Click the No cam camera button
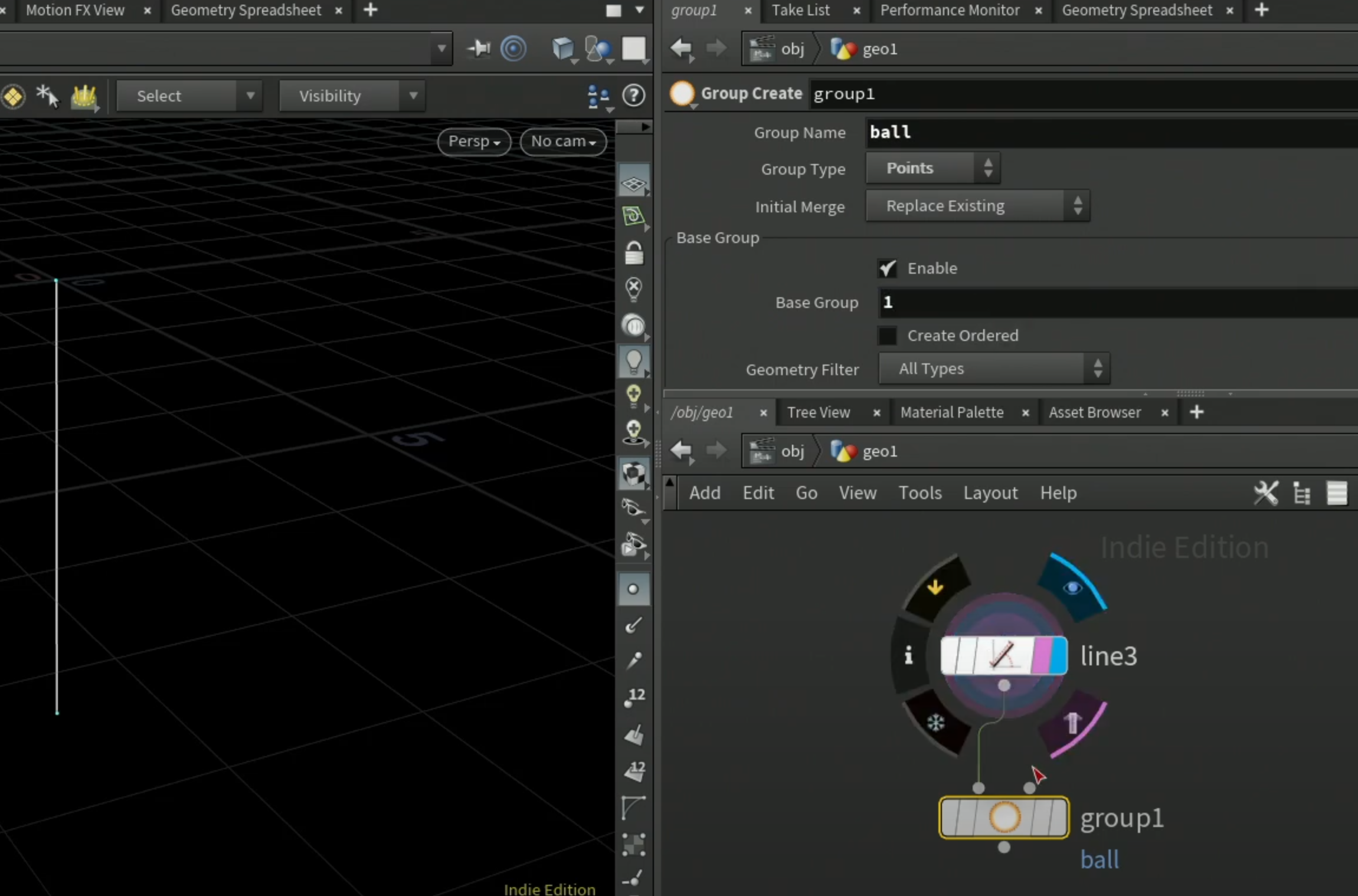The image size is (1358, 896). (563, 142)
